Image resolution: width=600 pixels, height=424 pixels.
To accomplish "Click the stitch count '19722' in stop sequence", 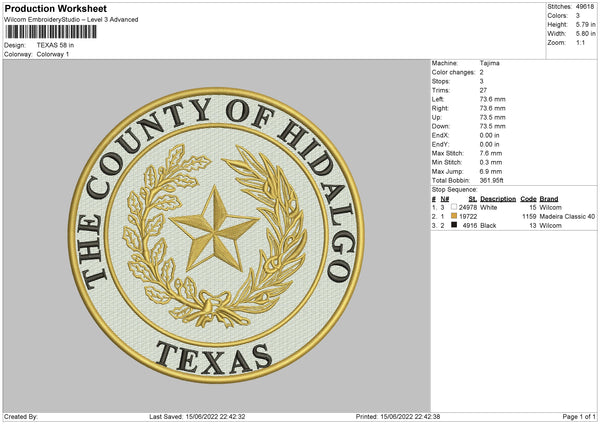I will tap(468, 217).
